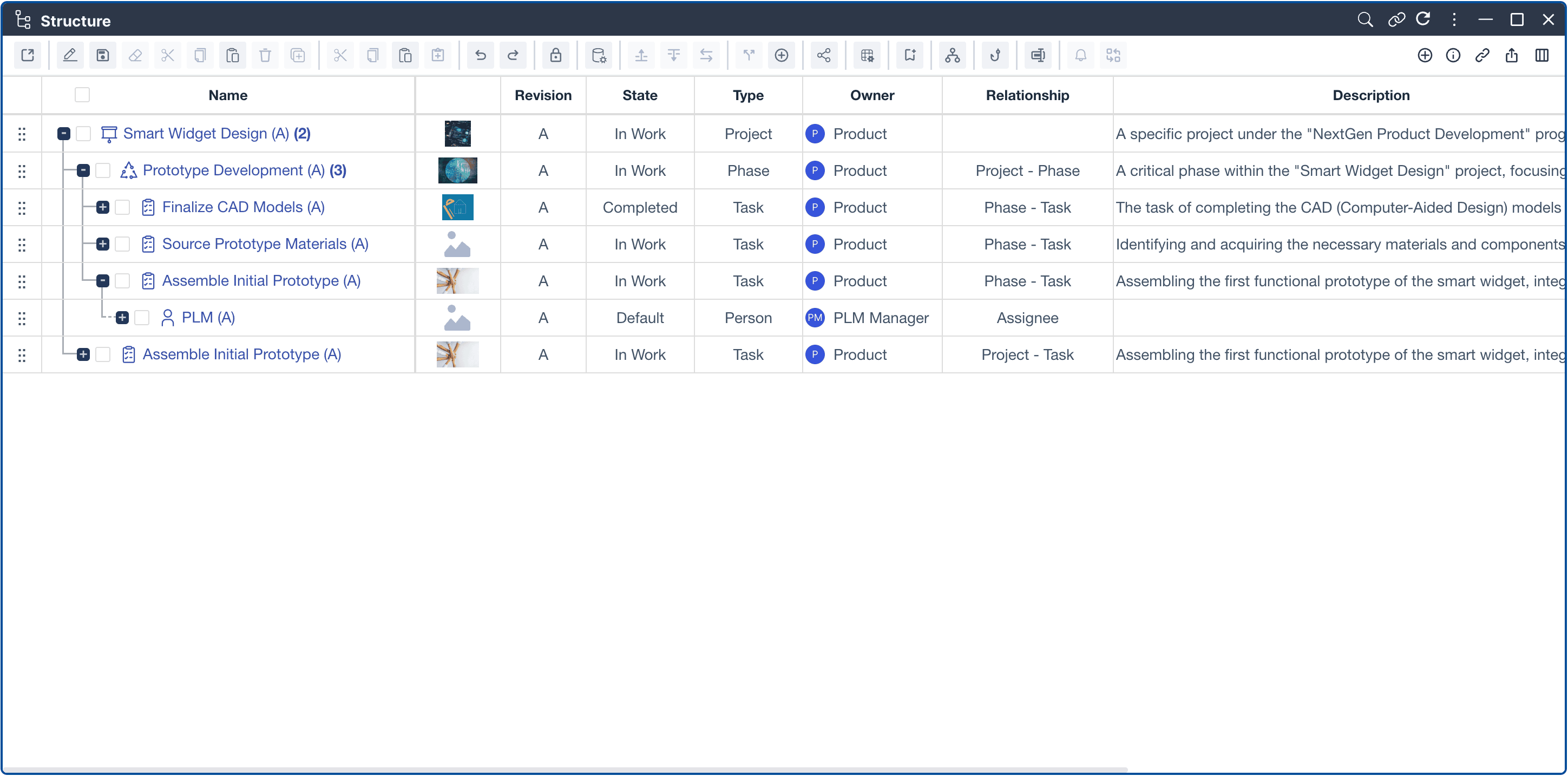Click the Revision column header
The height and width of the screenshot is (776, 1568).
pos(543,95)
